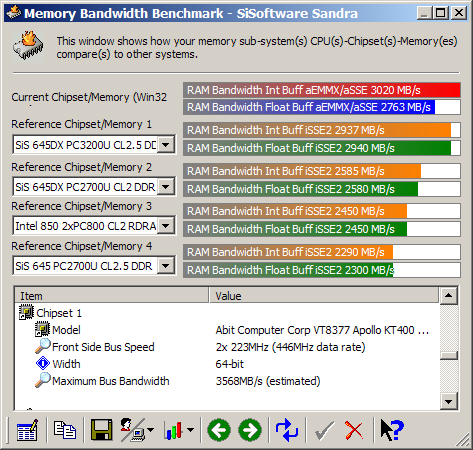
Task: Click the Options table icon in toolbar
Action: (x=27, y=430)
